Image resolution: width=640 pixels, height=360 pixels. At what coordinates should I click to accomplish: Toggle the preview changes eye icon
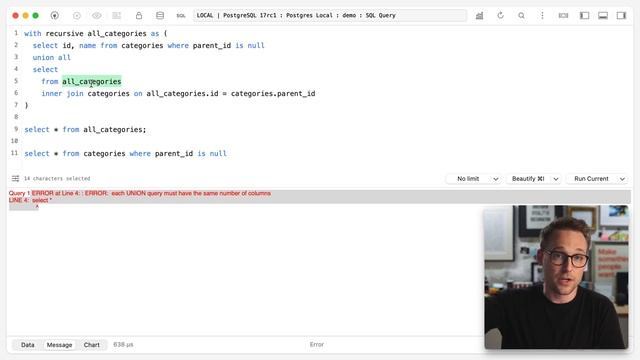point(97,16)
